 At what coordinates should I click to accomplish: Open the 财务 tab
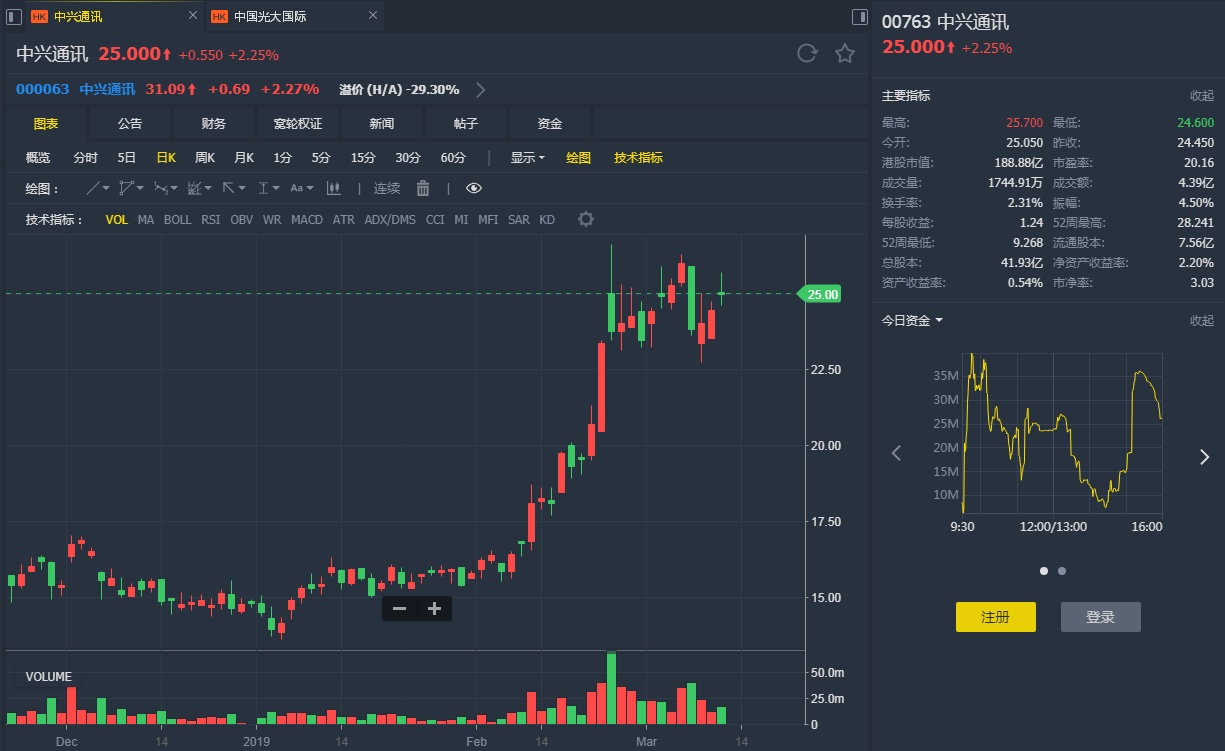tap(214, 124)
